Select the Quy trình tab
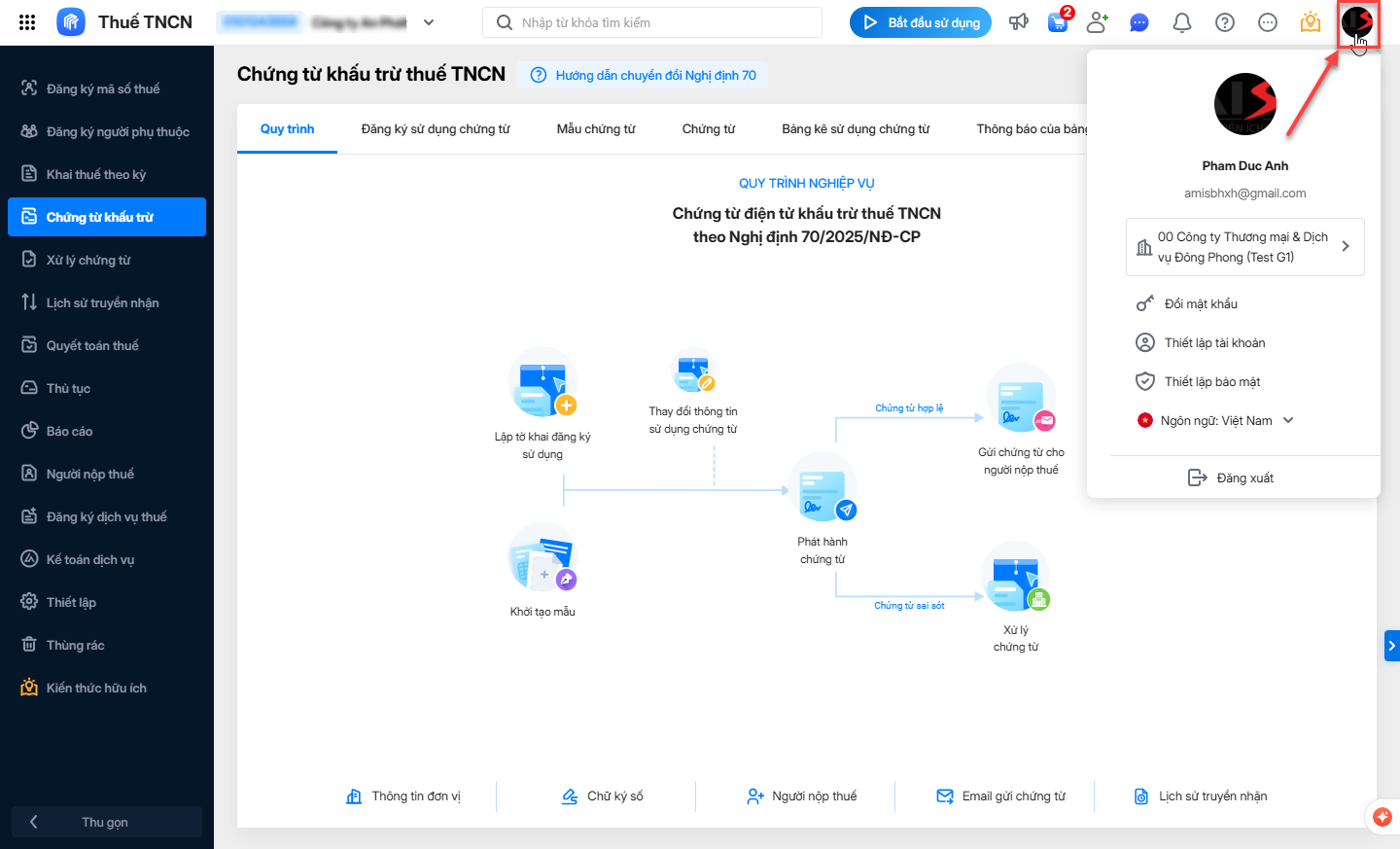This screenshot has height=849, width=1400. point(287,129)
